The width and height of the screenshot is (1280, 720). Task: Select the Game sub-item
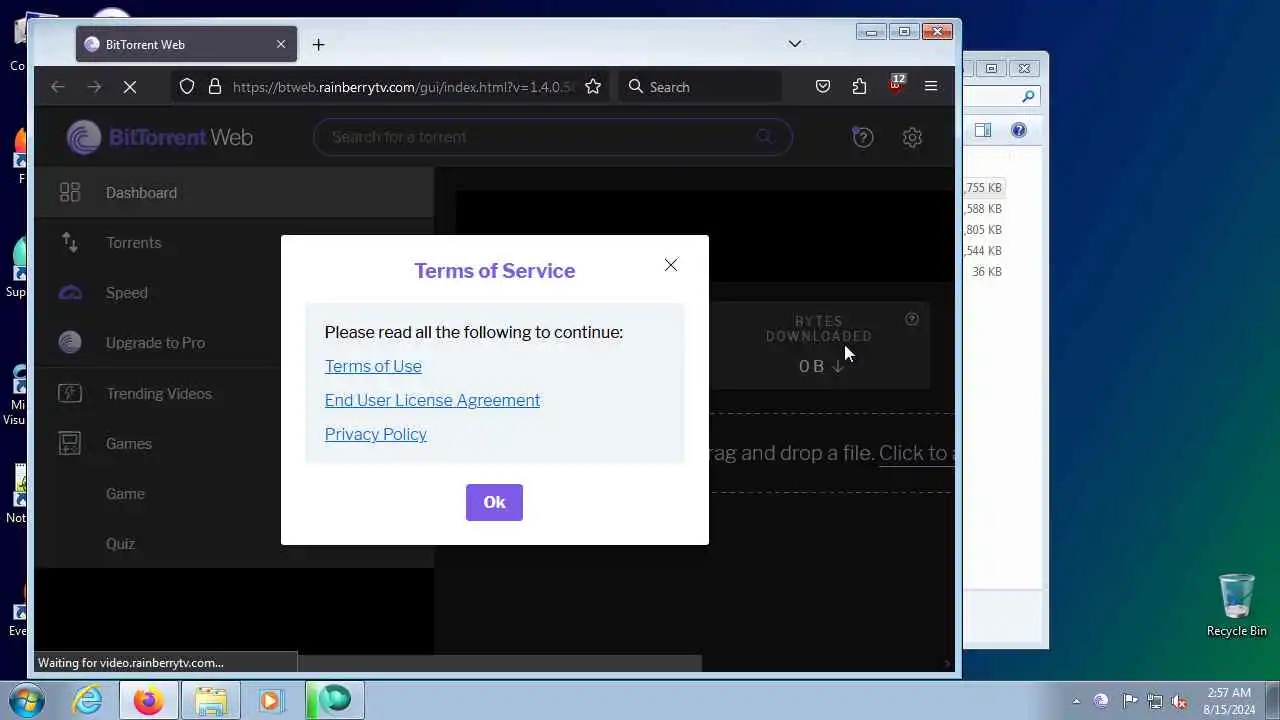tap(125, 494)
